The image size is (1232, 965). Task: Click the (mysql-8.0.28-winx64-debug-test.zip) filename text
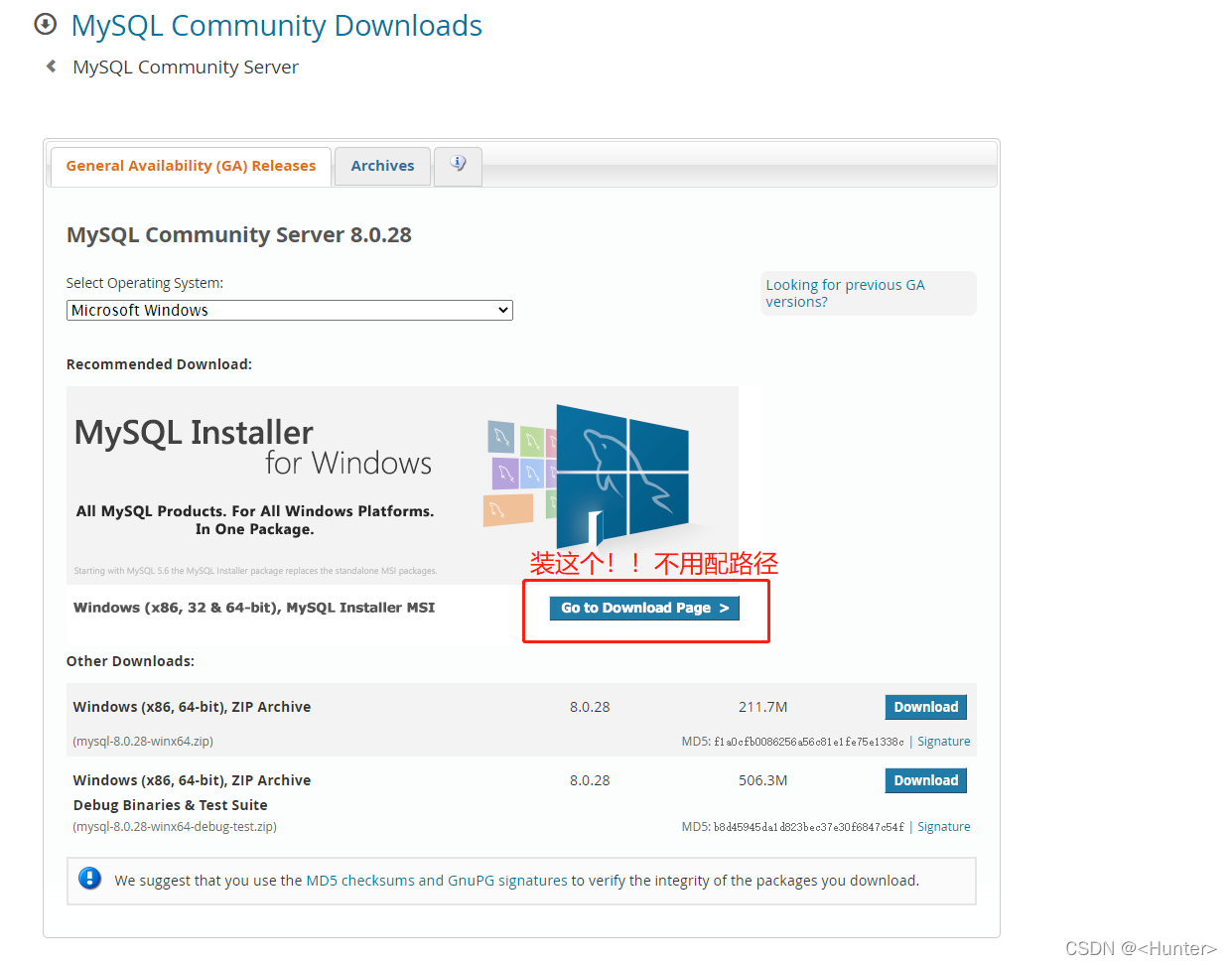[x=175, y=827]
